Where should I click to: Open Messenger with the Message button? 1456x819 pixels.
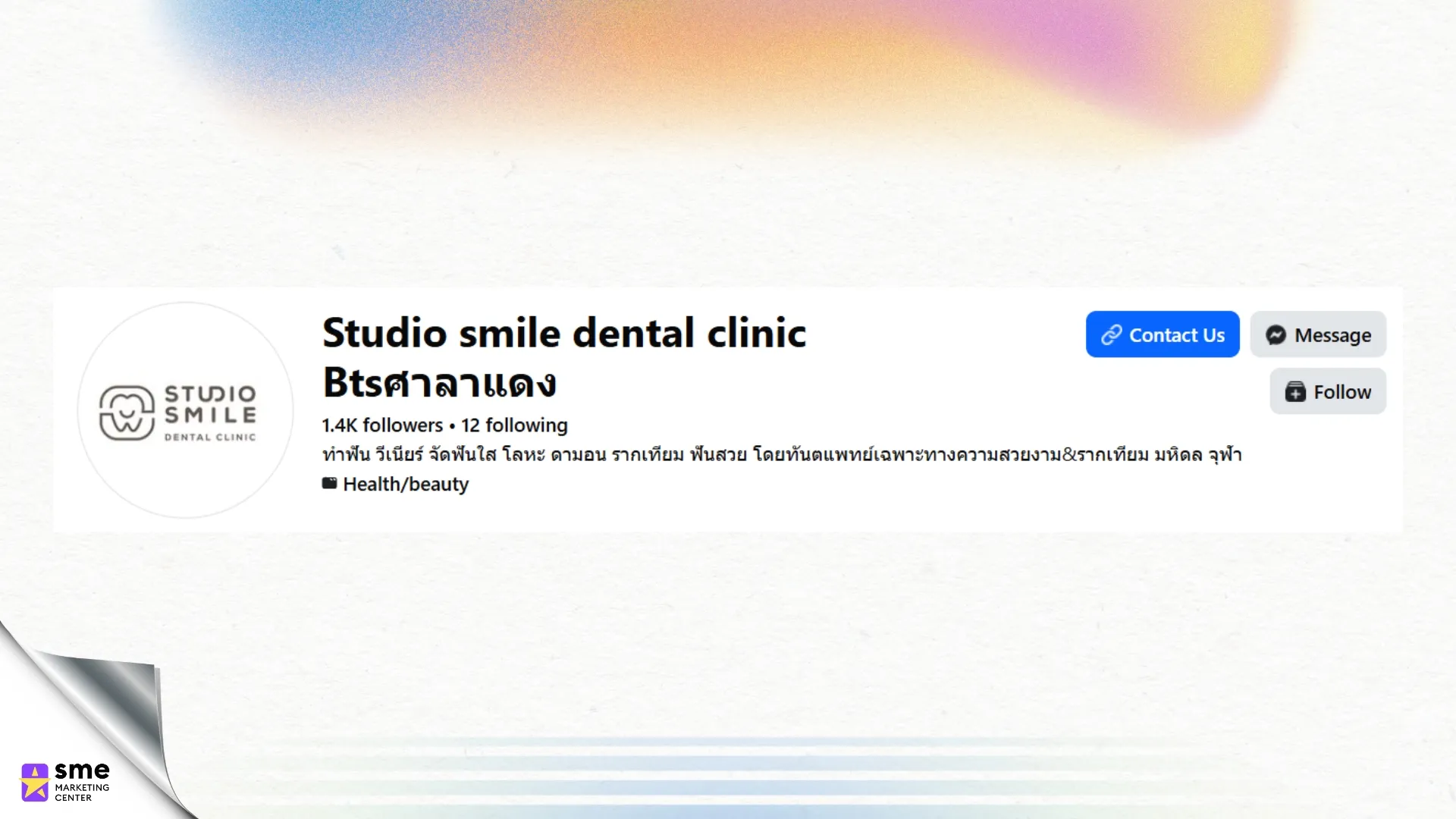click(1318, 334)
